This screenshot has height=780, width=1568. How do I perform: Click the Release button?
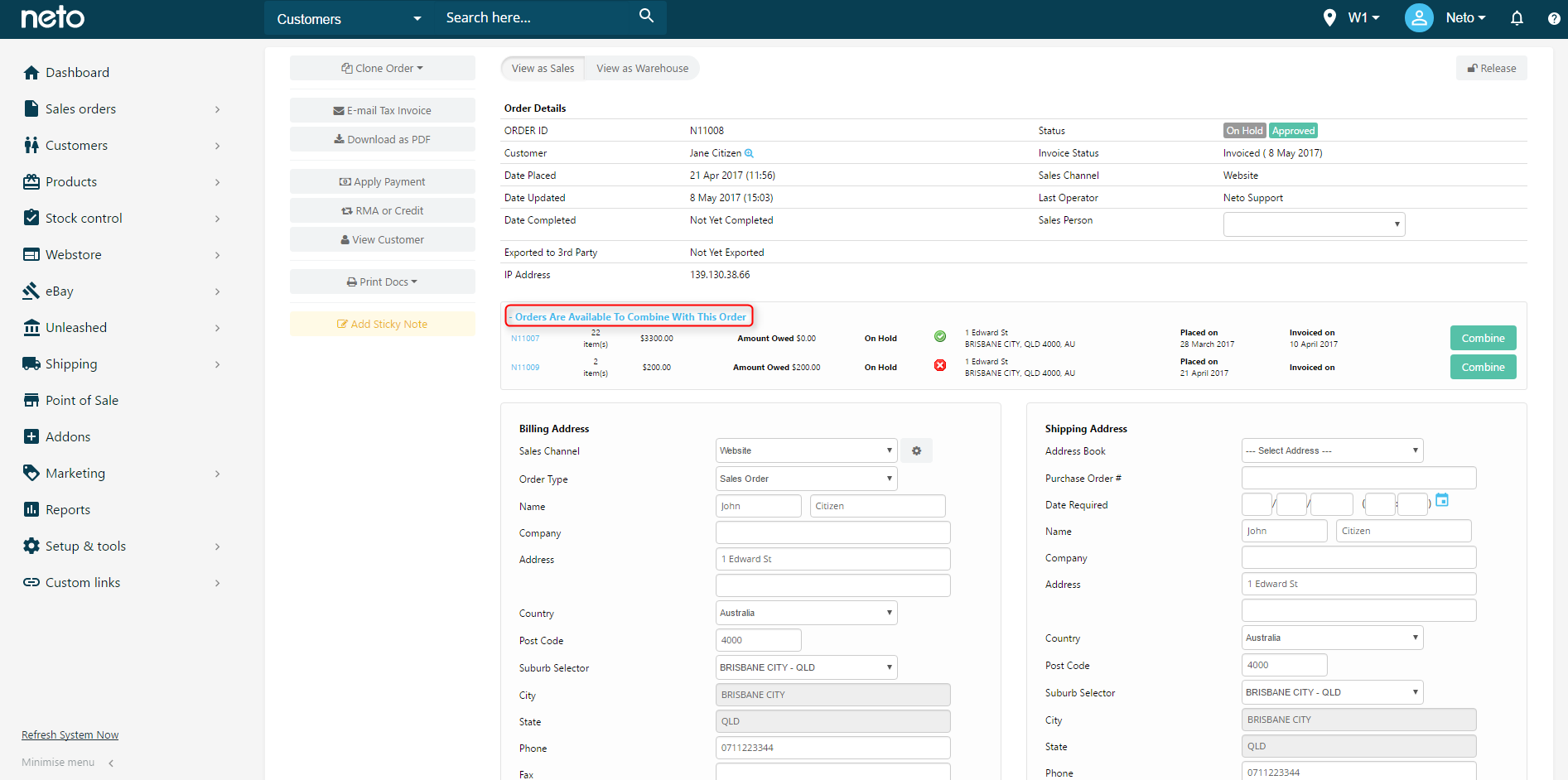click(x=1491, y=68)
